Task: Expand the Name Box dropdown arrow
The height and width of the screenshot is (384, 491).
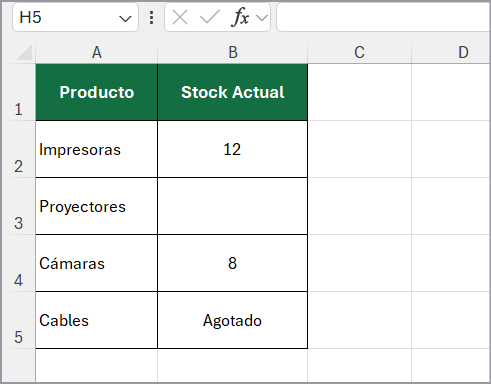Action: click(x=125, y=19)
